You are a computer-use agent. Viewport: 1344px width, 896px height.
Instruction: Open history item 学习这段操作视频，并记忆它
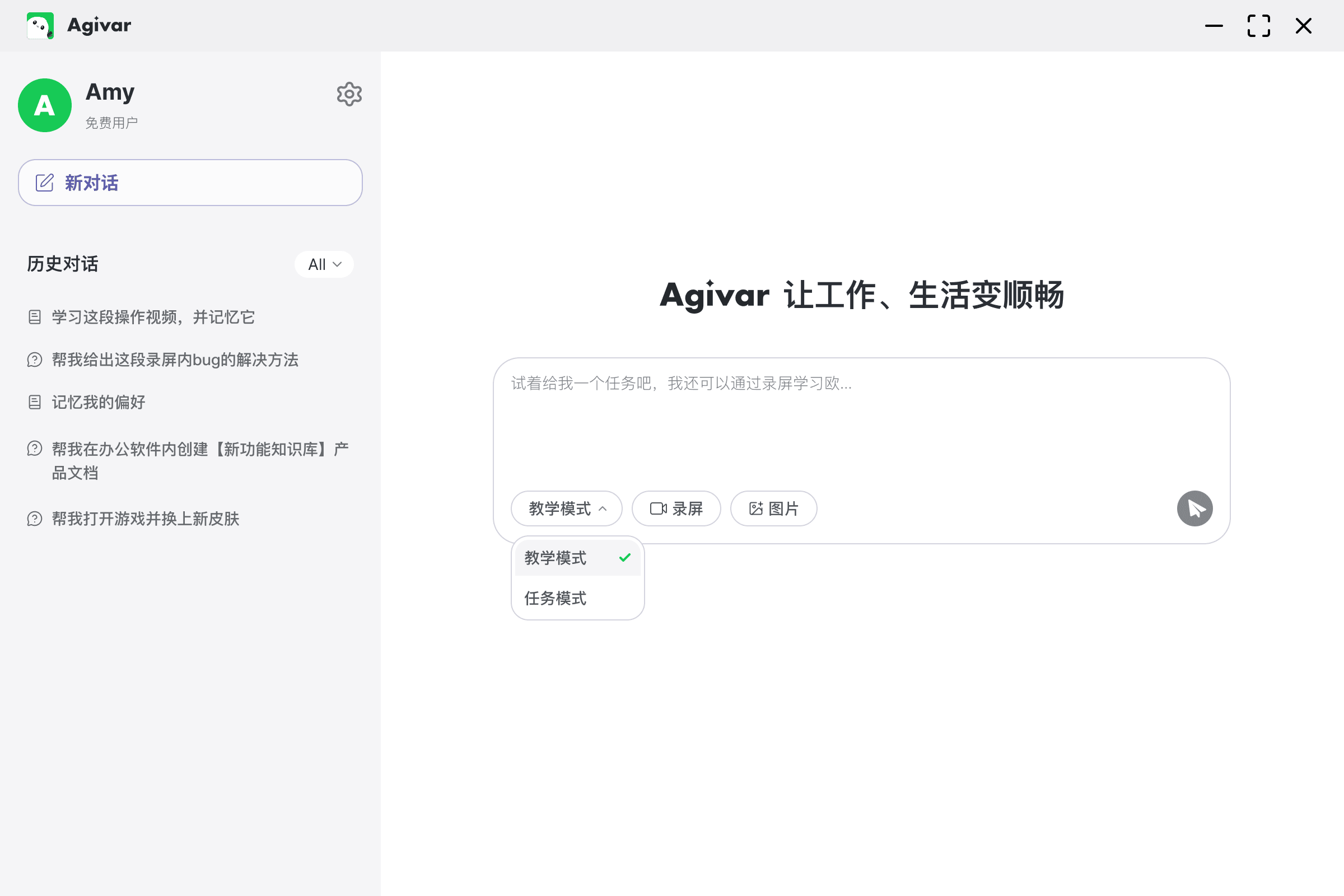point(153,317)
